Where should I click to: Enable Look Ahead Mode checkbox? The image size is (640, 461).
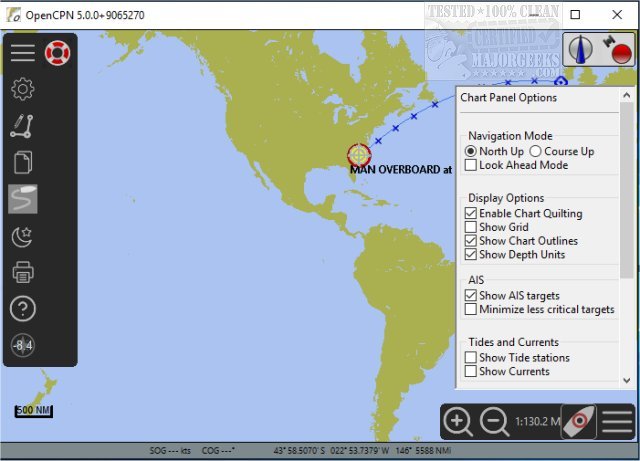[x=471, y=165]
